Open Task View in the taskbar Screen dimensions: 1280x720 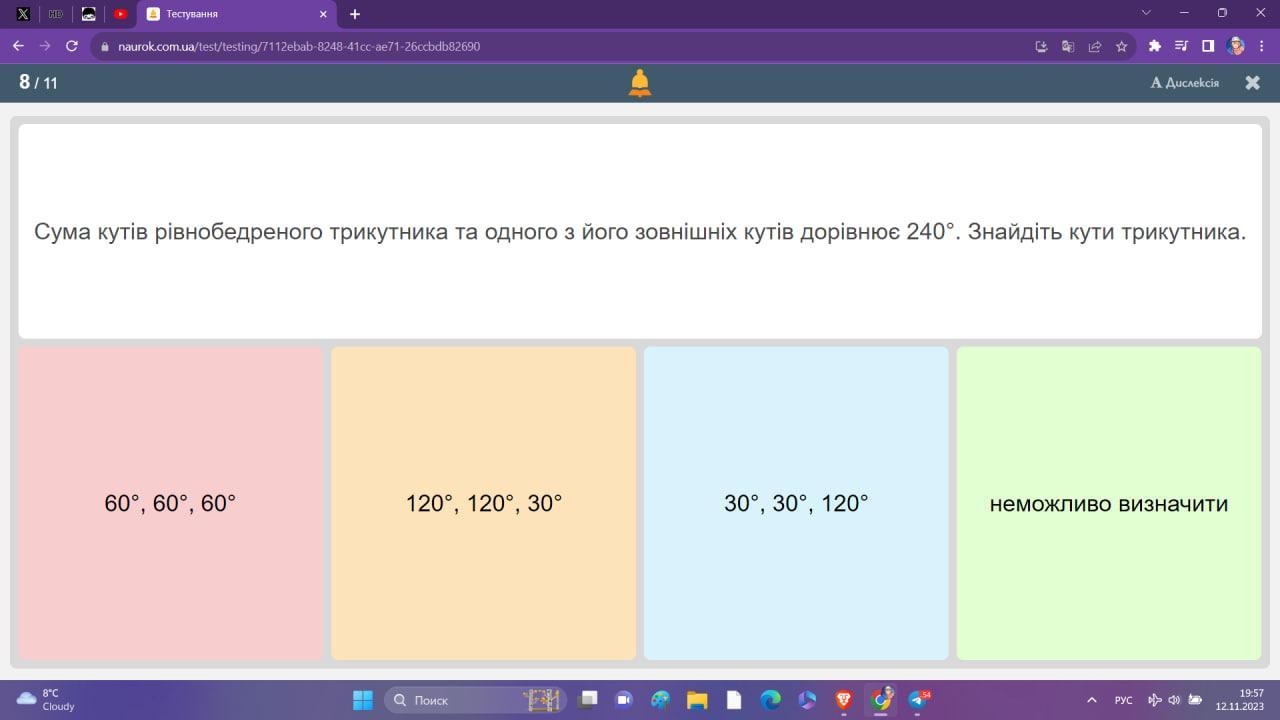tap(589, 700)
